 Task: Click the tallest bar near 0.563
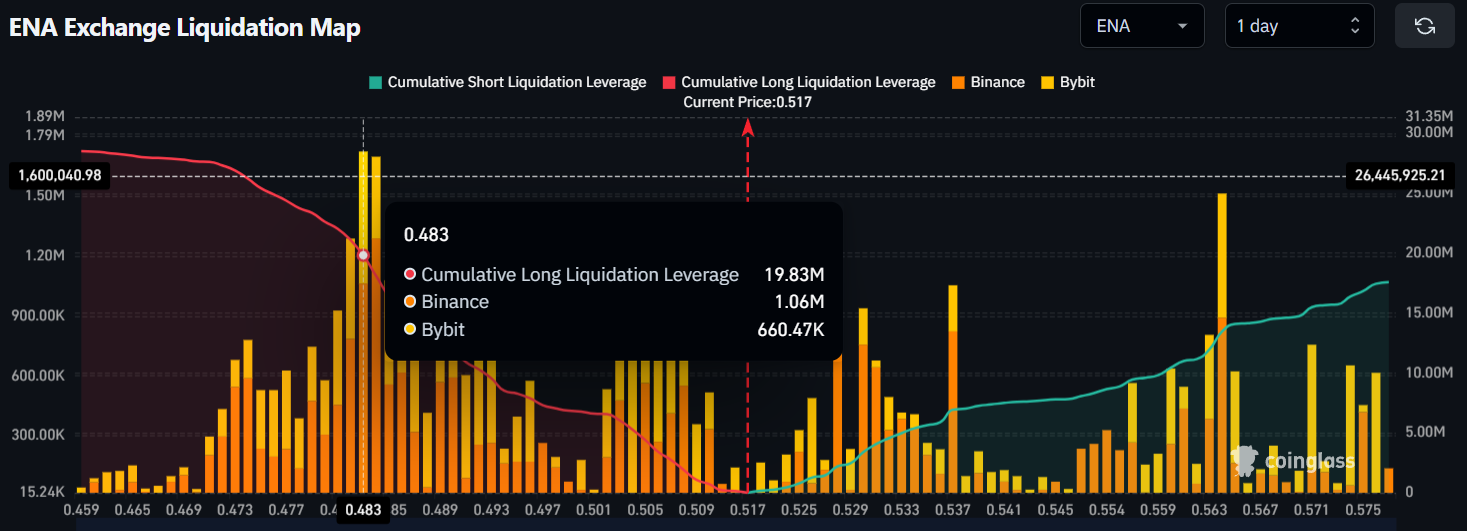coord(1222,342)
